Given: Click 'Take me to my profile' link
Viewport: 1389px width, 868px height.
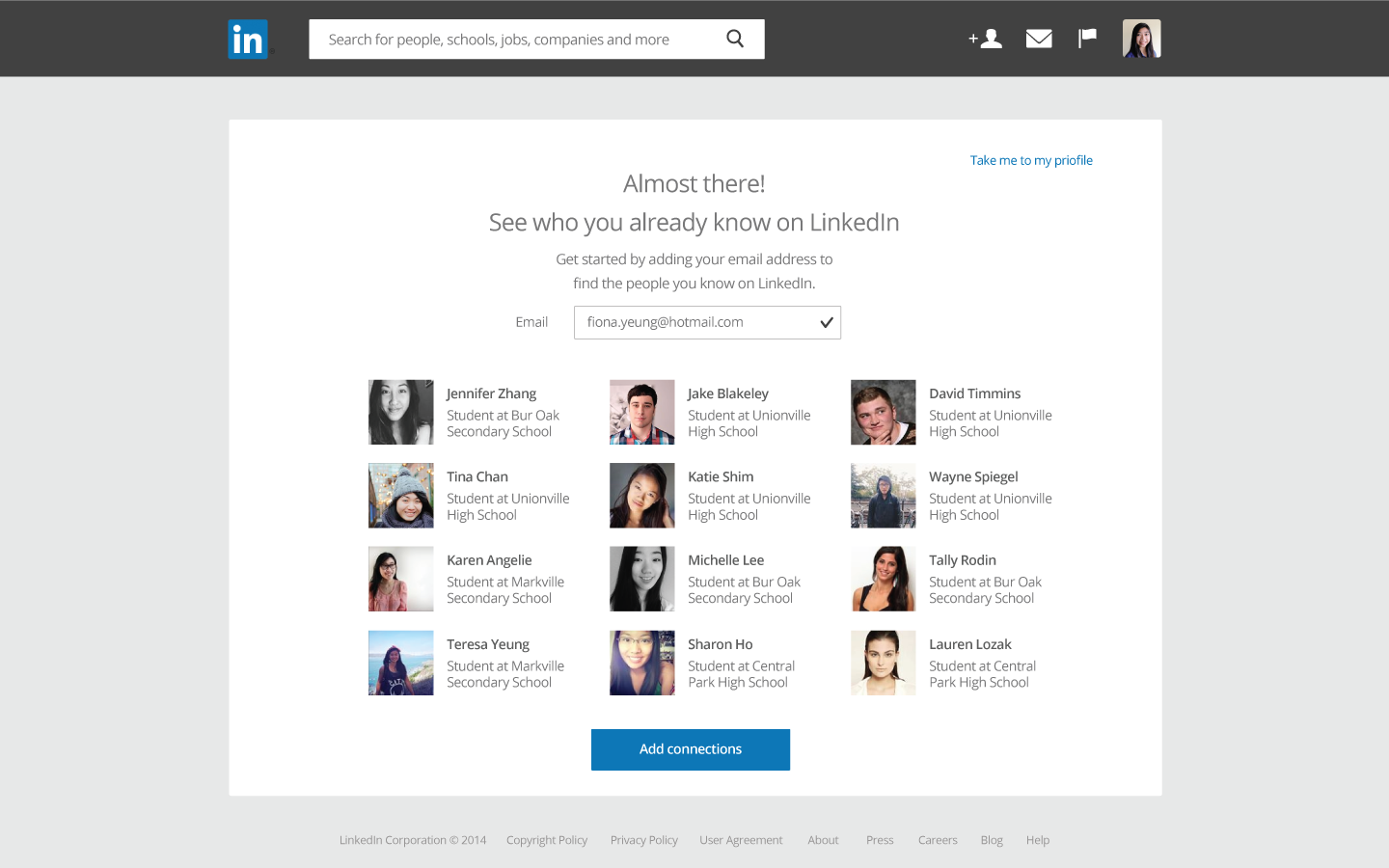Looking at the screenshot, I should point(1031,160).
